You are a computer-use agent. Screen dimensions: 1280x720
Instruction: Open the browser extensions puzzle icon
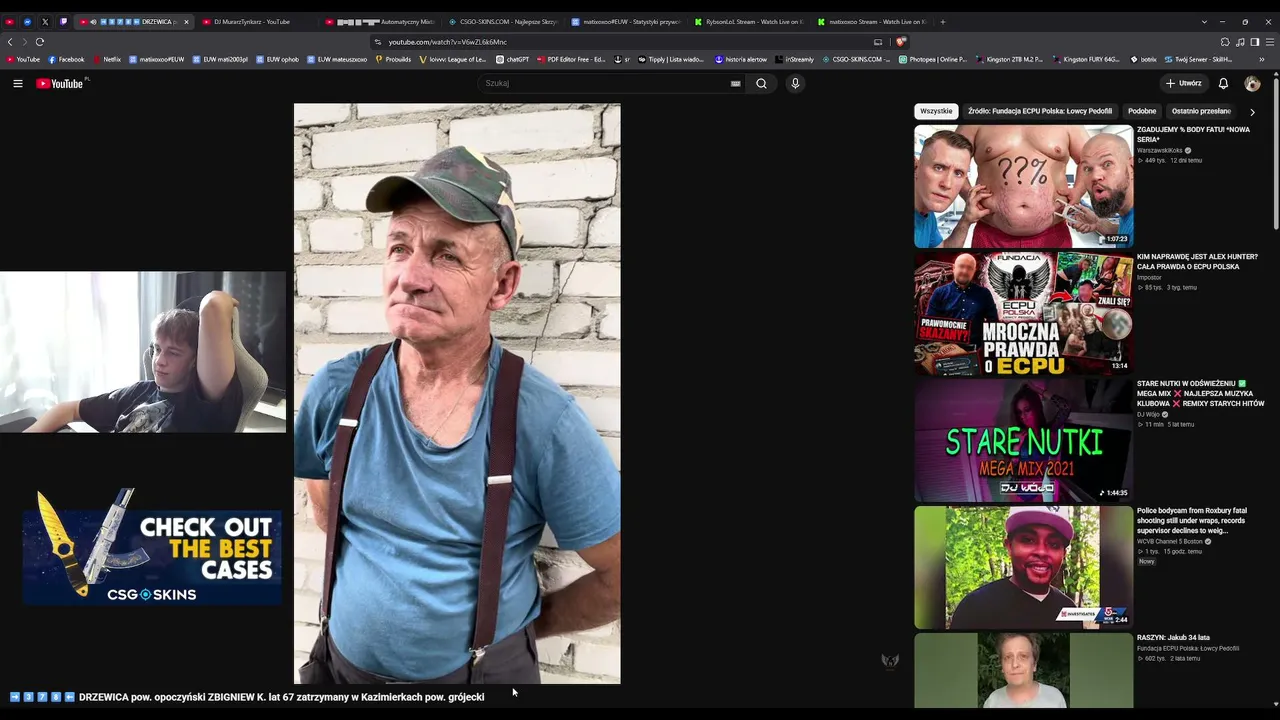point(1225,42)
